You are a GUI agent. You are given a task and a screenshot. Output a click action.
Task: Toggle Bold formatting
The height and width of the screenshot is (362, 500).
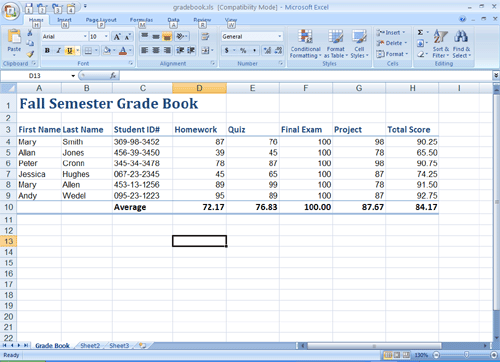click(x=47, y=50)
